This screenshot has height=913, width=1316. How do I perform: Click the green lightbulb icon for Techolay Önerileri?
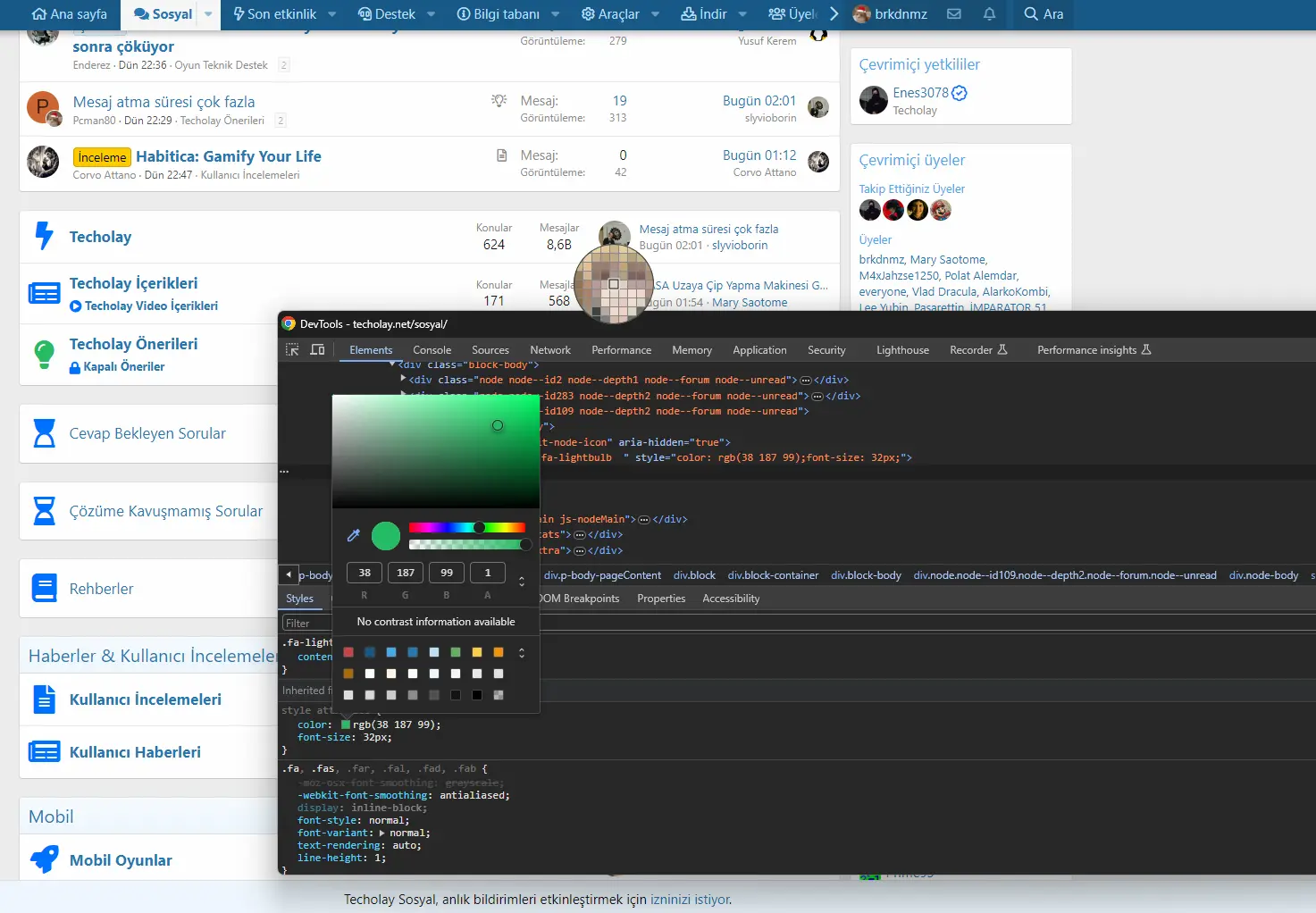pyautogui.click(x=44, y=354)
